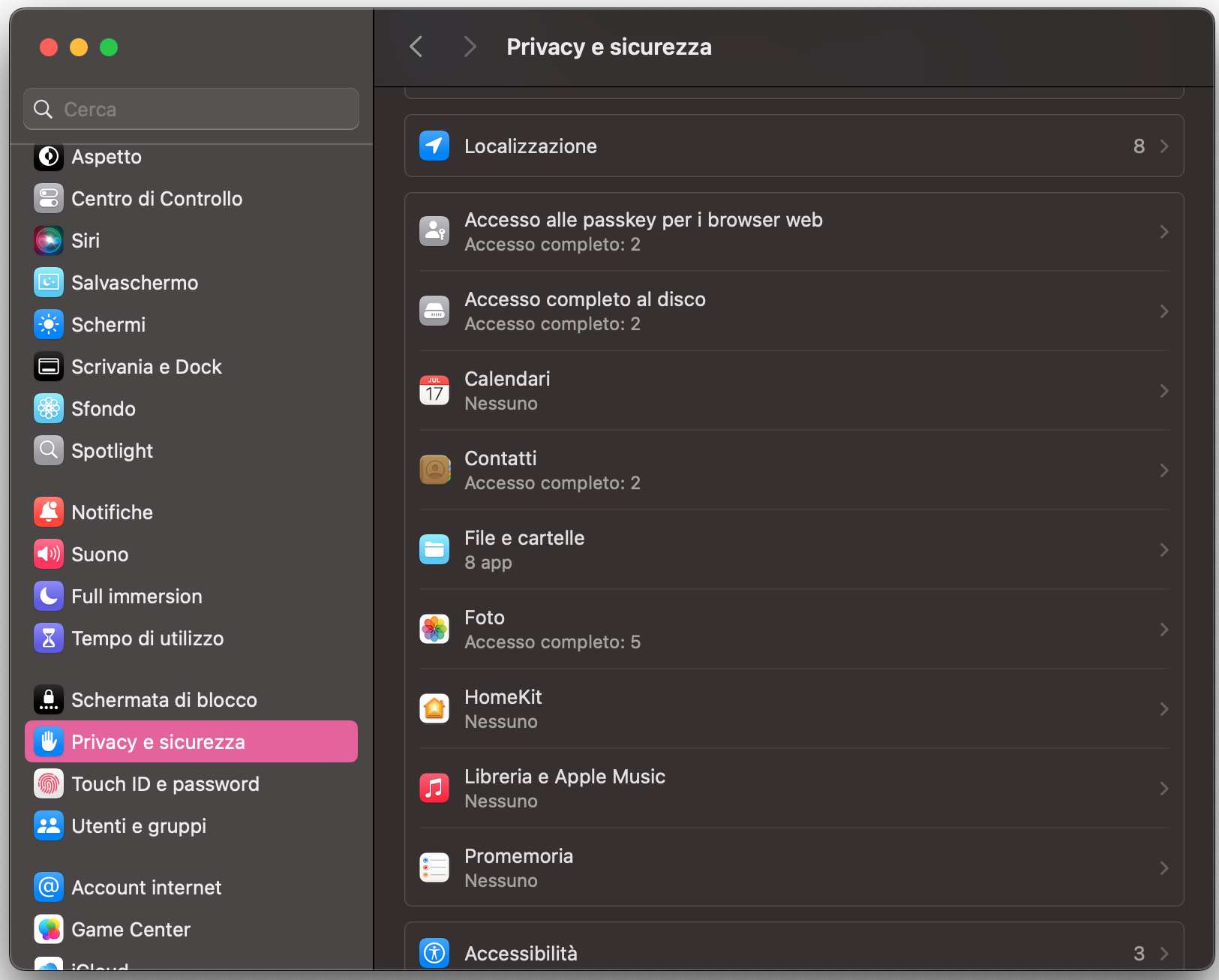
Task: Select the Suono speaker icon
Action: click(48, 554)
